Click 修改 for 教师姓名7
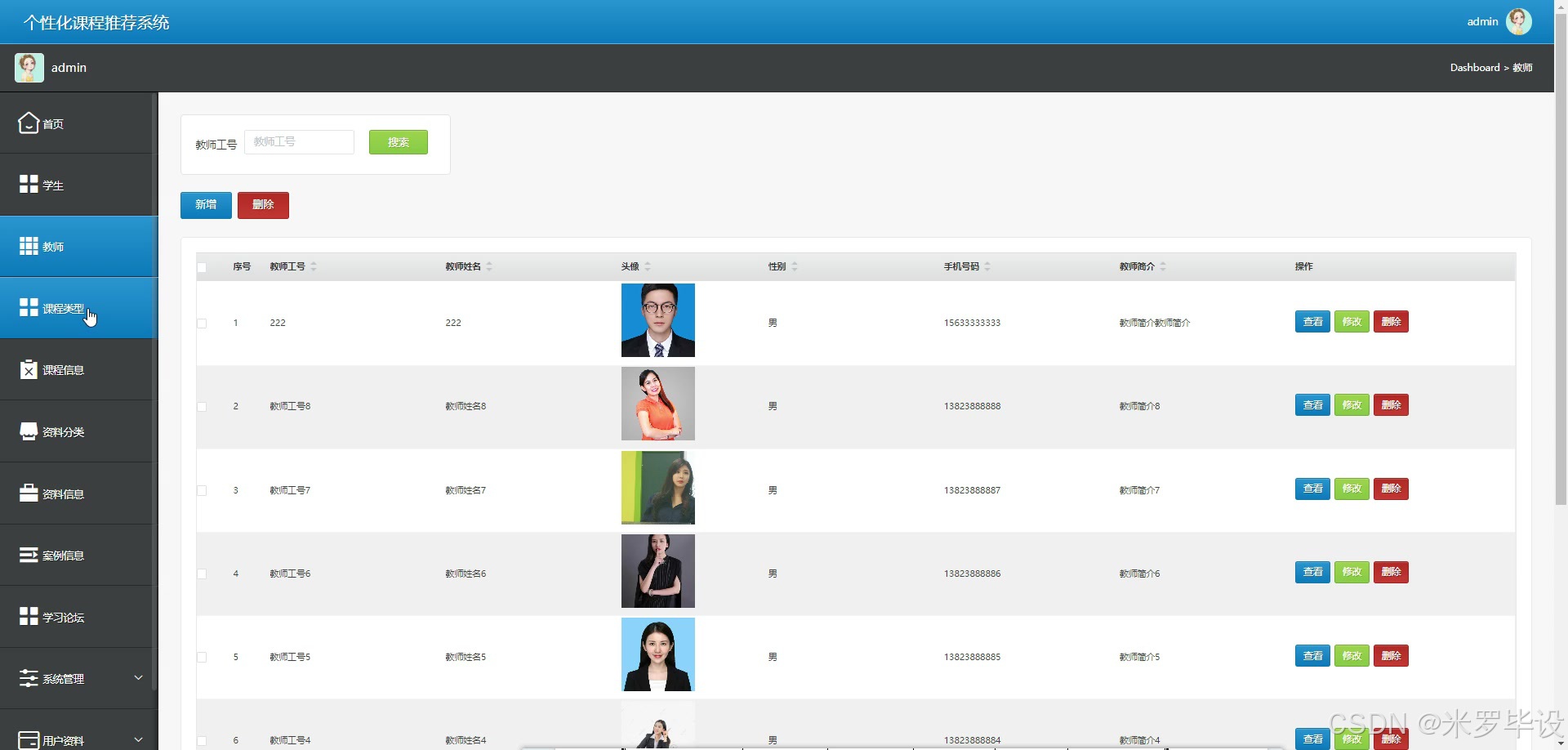 1352,489
